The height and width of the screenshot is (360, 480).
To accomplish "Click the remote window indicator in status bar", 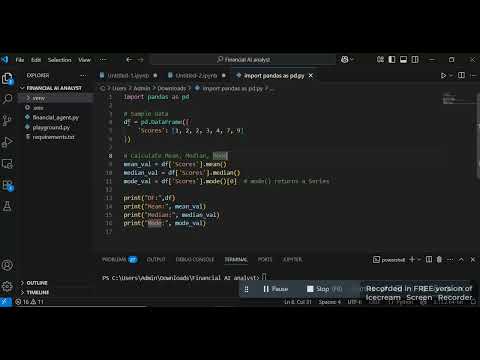I will pyautogui.click(x=6, y=302).
